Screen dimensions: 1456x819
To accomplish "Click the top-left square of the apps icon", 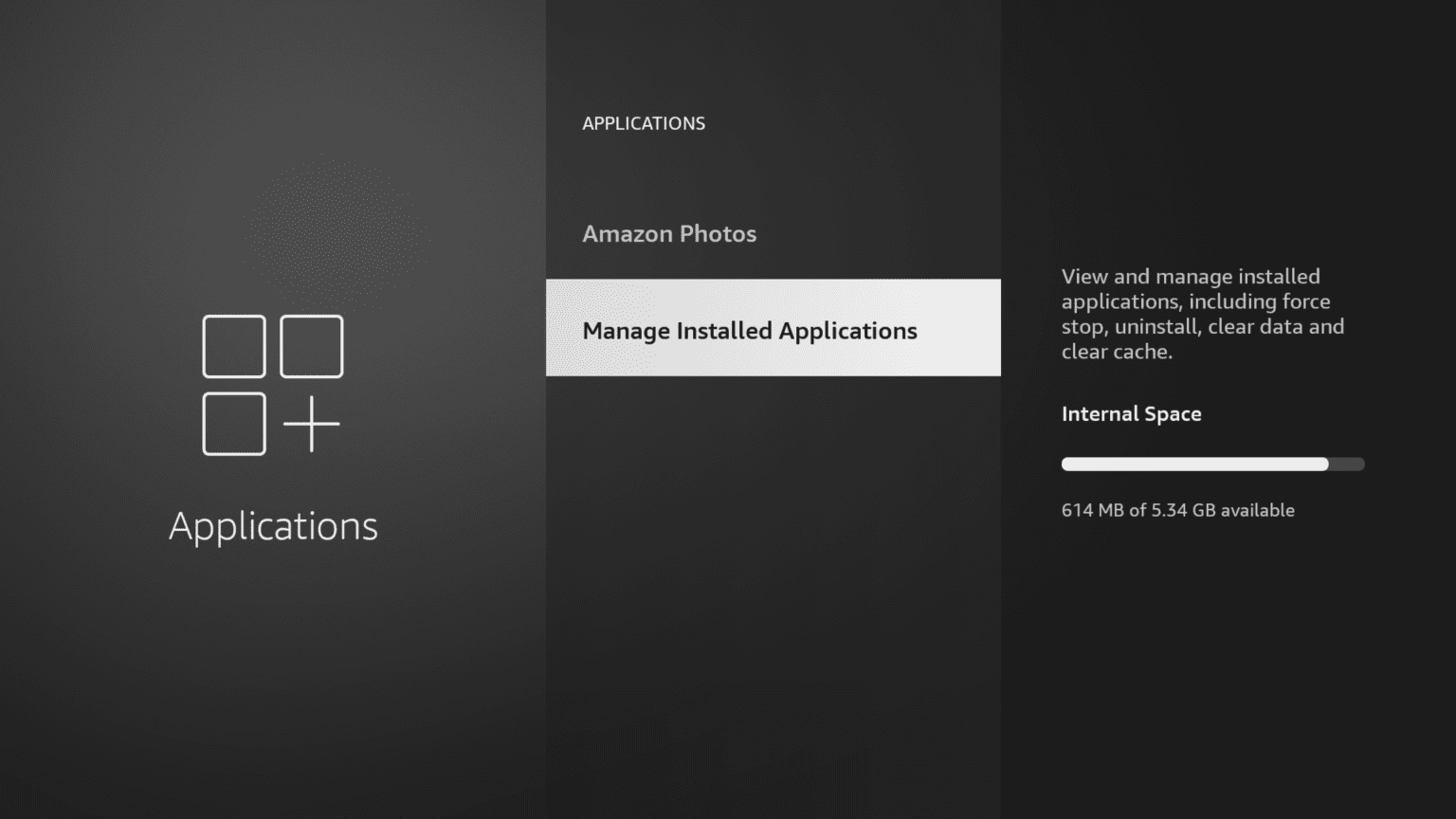I will click(x=232, y=345).
